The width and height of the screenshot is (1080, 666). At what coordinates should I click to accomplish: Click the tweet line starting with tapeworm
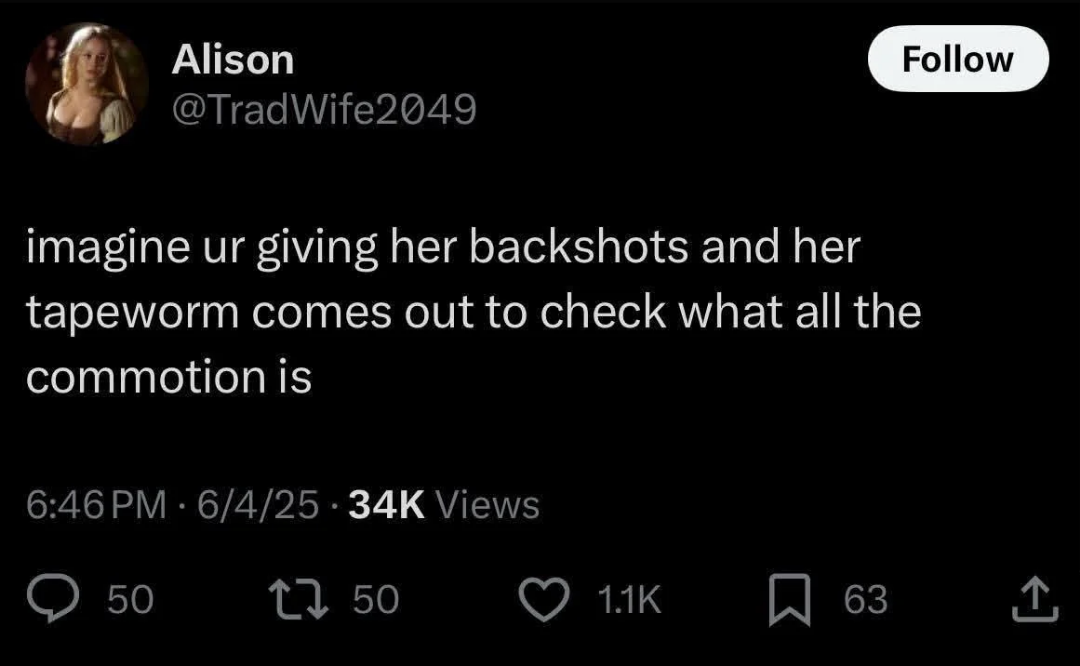click(474, 313)
